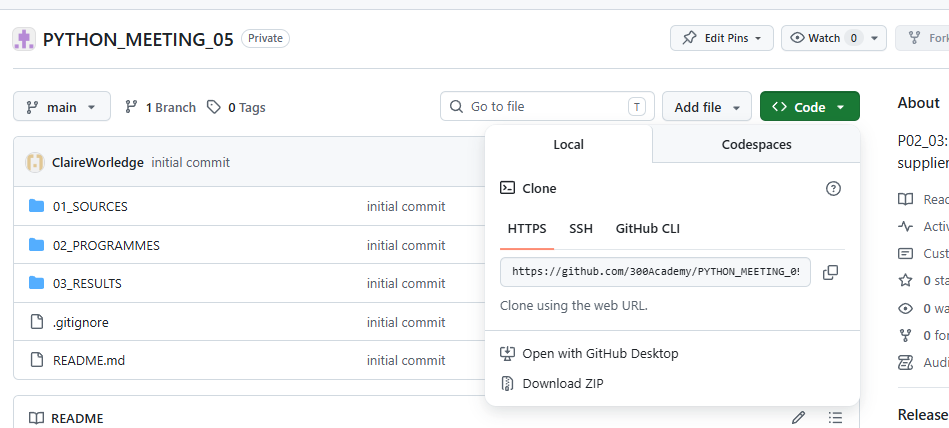The width and height of the screenshot is (949, 428).
Task: Click the folder icon for 03_RESULTS
Action: click(37, 283)
